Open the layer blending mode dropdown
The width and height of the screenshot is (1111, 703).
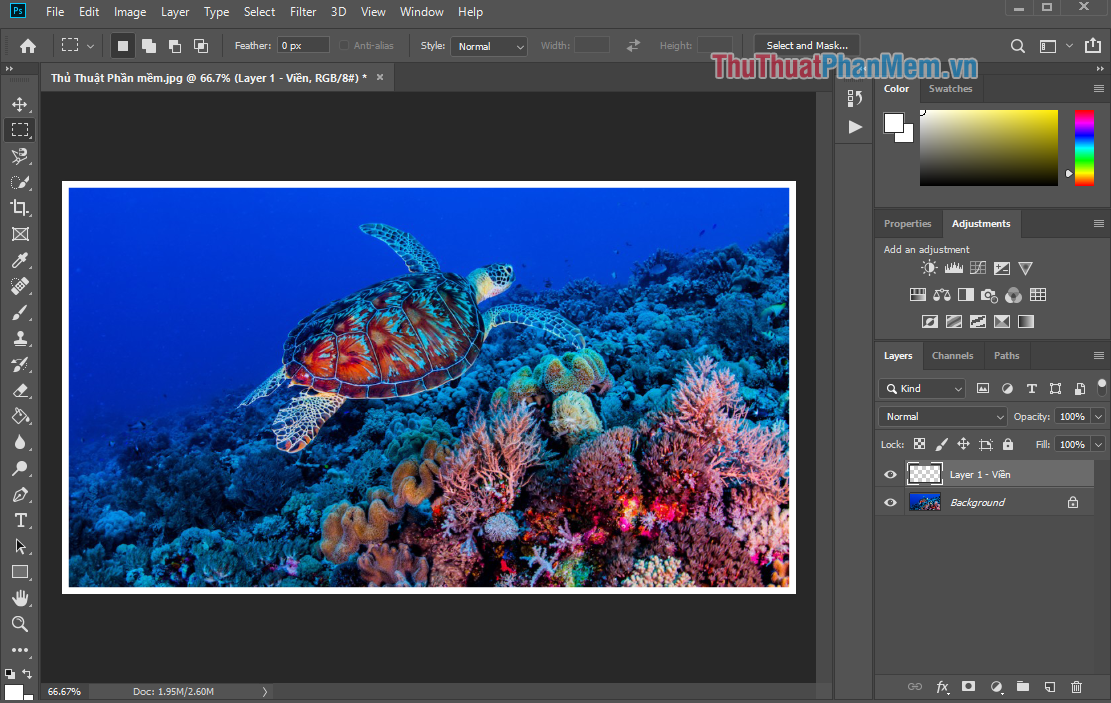[941, 416]
